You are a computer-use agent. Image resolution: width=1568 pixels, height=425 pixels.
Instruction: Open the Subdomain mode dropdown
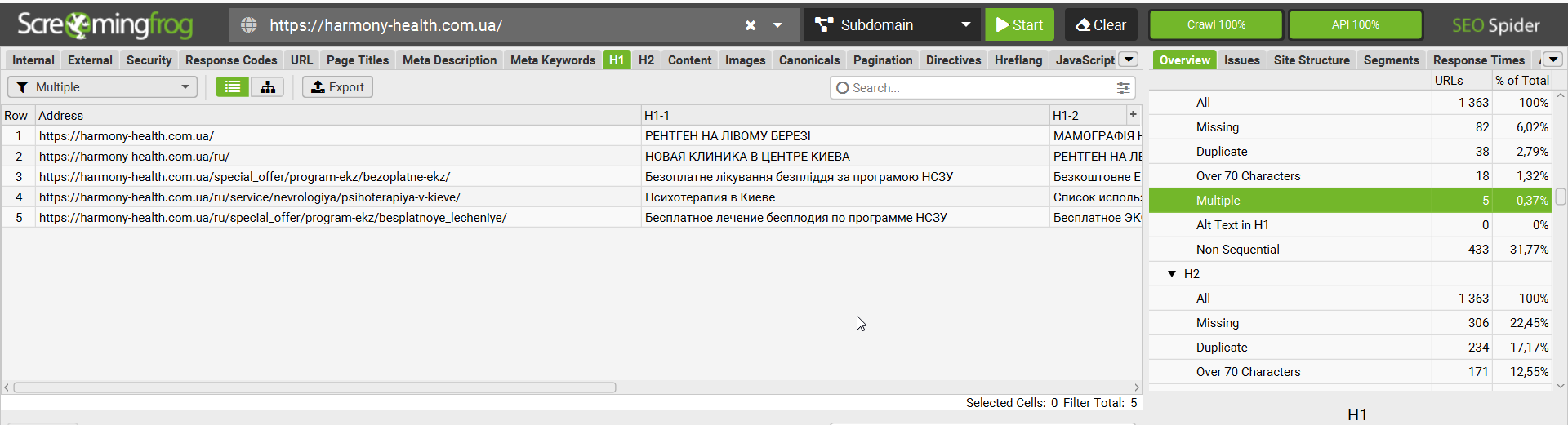893,25
